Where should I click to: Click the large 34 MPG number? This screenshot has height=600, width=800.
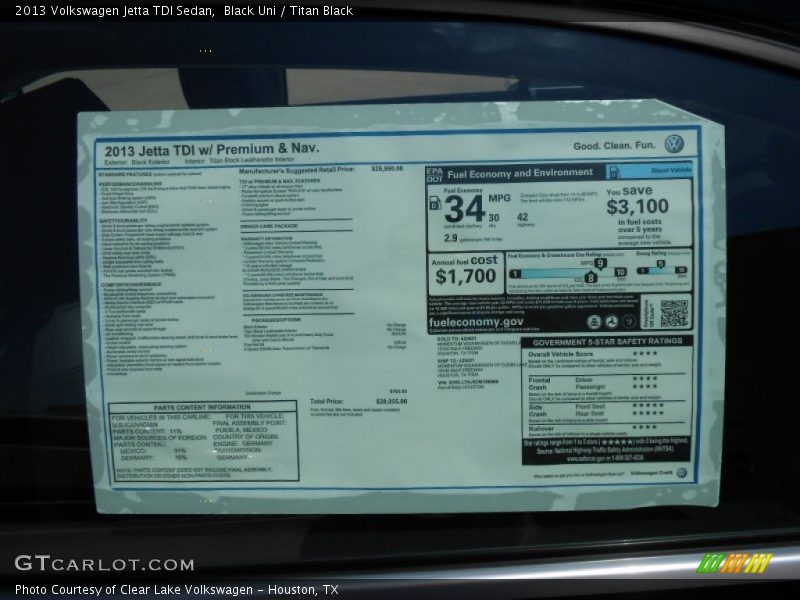point(464,209)
